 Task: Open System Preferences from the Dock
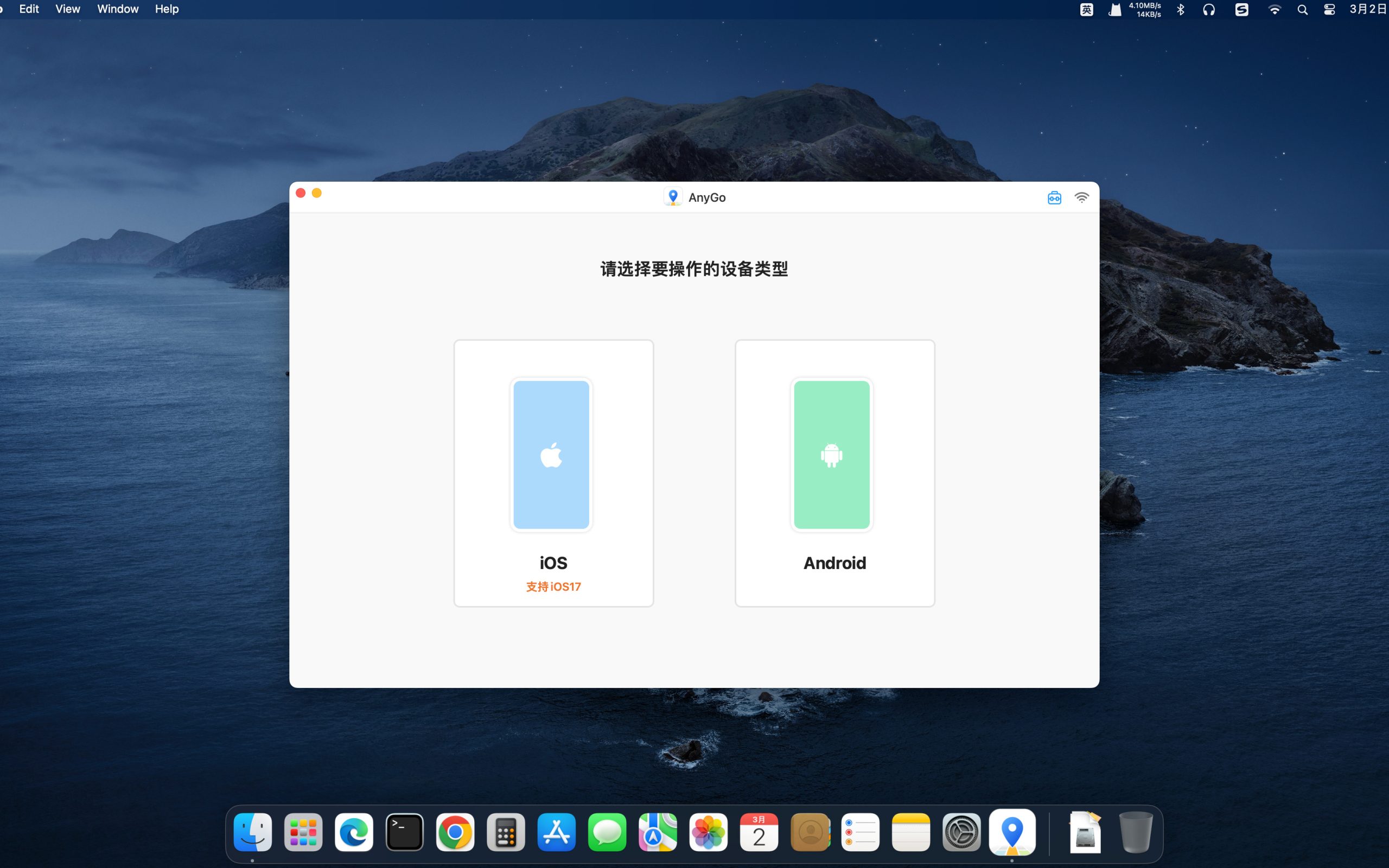click(x=961, y=832)
